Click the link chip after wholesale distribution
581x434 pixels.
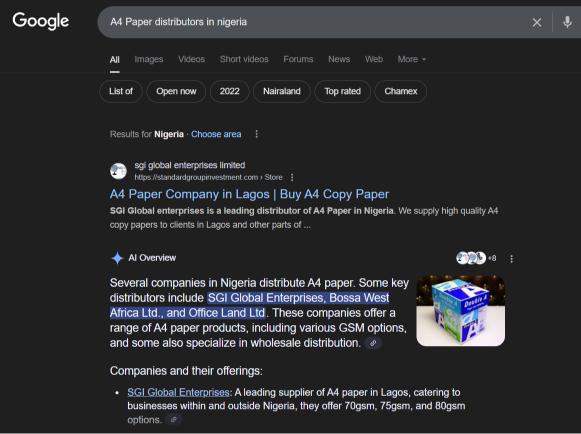tap(373, 343)
